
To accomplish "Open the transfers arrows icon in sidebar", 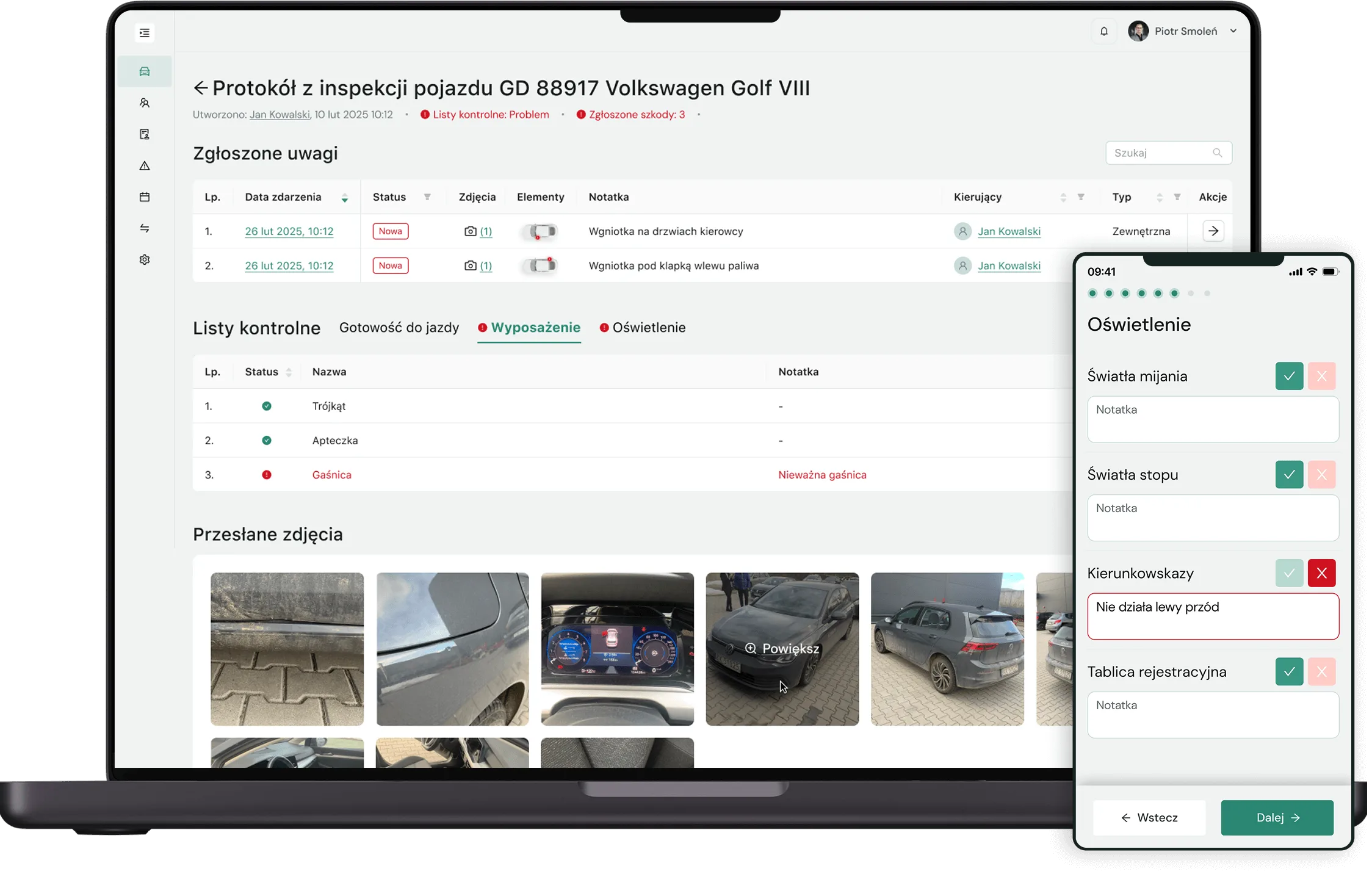I will coord(145,228).
